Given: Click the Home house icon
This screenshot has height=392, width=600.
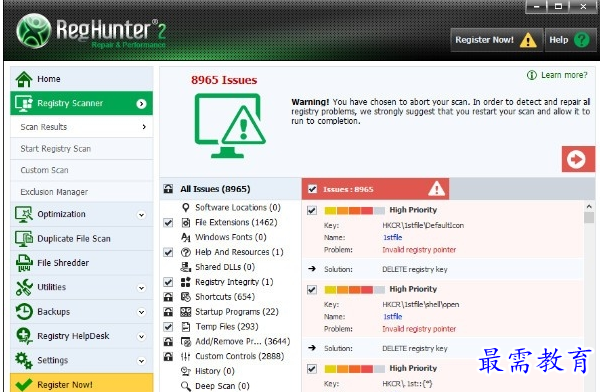Looking at the screenshot, I should (x=24, y=79).
